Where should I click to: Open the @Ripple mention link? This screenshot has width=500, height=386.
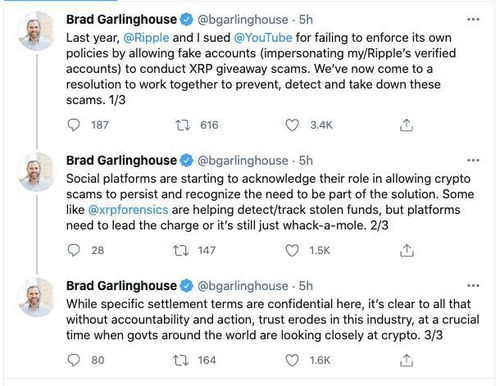[146, 37]
